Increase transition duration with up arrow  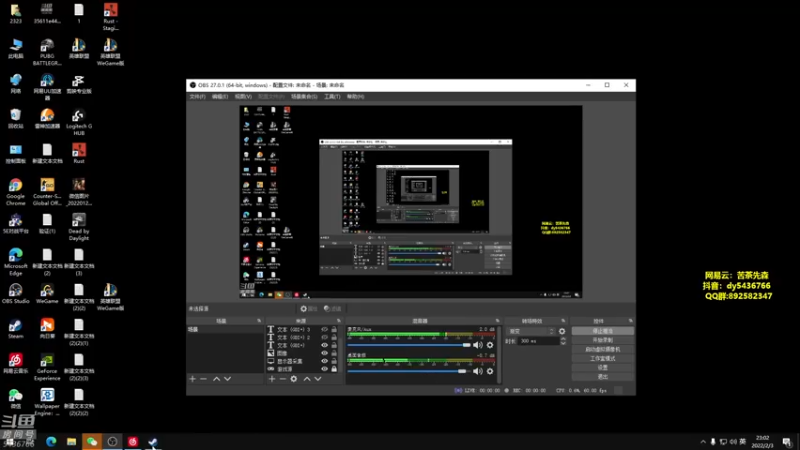click(563, 339)
